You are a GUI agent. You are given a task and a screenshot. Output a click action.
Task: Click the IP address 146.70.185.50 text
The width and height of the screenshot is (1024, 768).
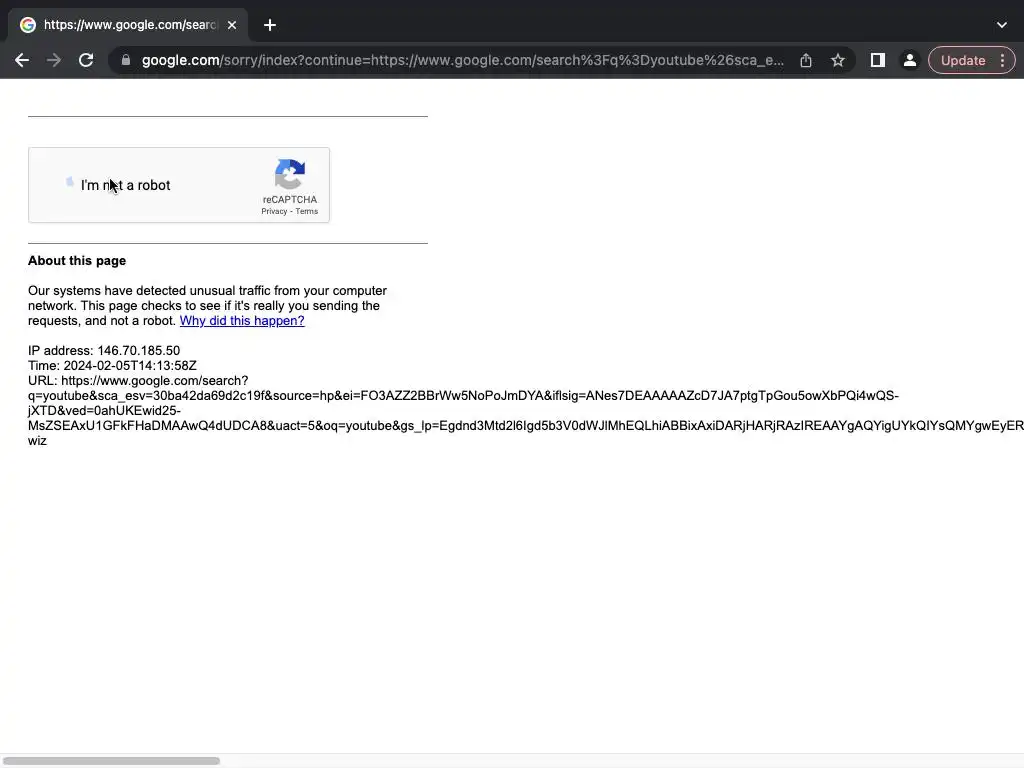104,351
